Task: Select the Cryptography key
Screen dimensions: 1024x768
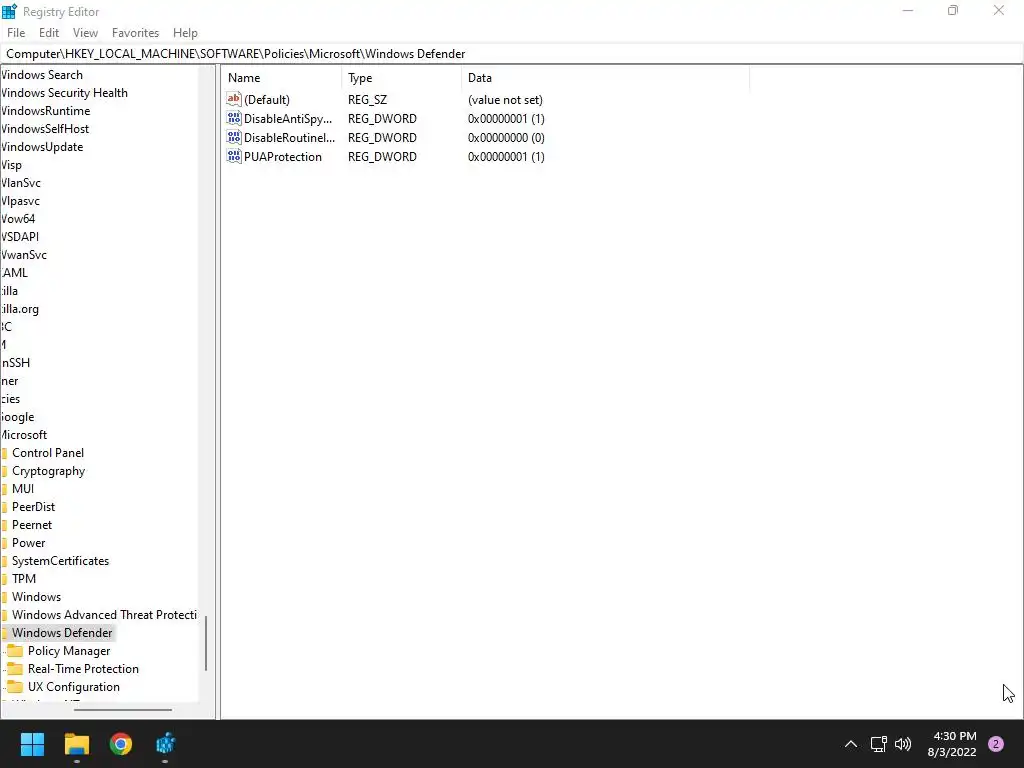Action: tap(48, 471)
